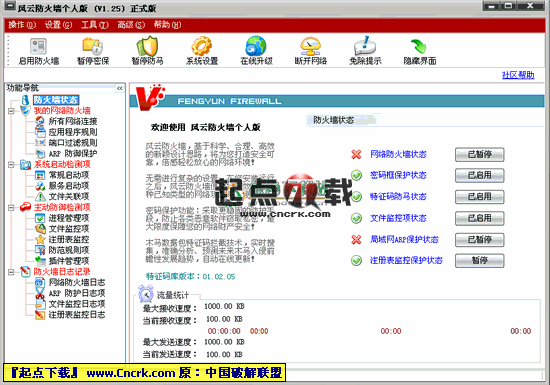Collapse 防火墙日志记录 tree node
This screenshot has width=550, height=385.
[x=11, y=272]
